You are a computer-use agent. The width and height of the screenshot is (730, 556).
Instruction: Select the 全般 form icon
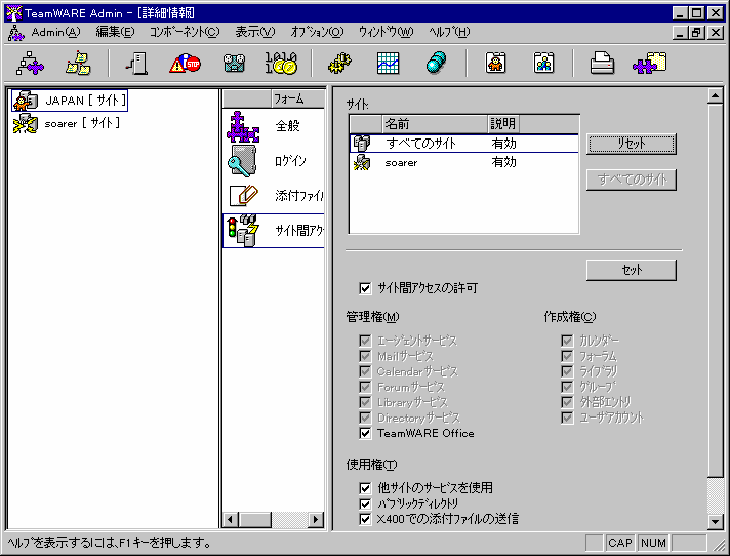(243, 127)
